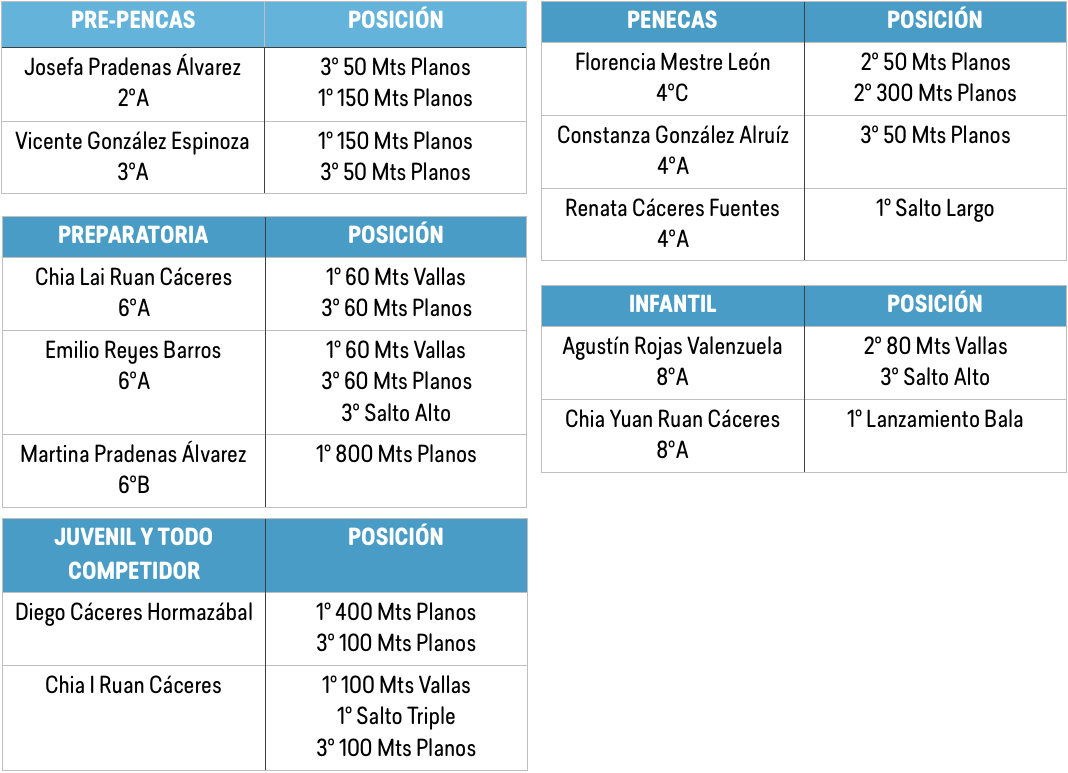1068x773 pixels.
Task: Click Martina Pradenas Álvarez cell
Action: point(134,471)
